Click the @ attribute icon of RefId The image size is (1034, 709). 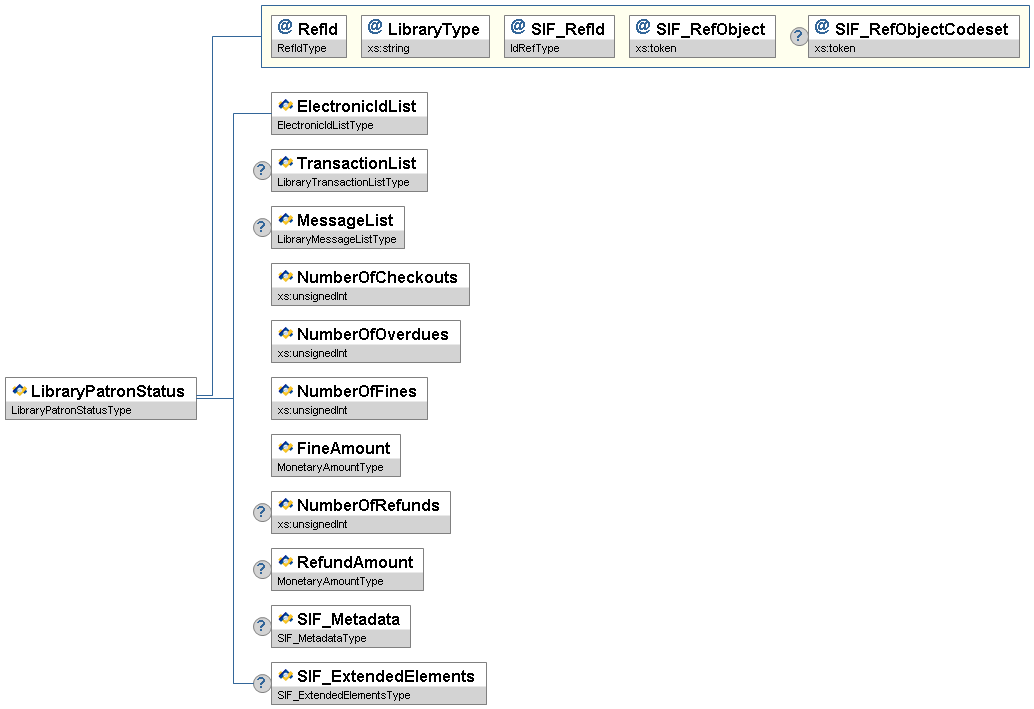[x=285, y=28]
